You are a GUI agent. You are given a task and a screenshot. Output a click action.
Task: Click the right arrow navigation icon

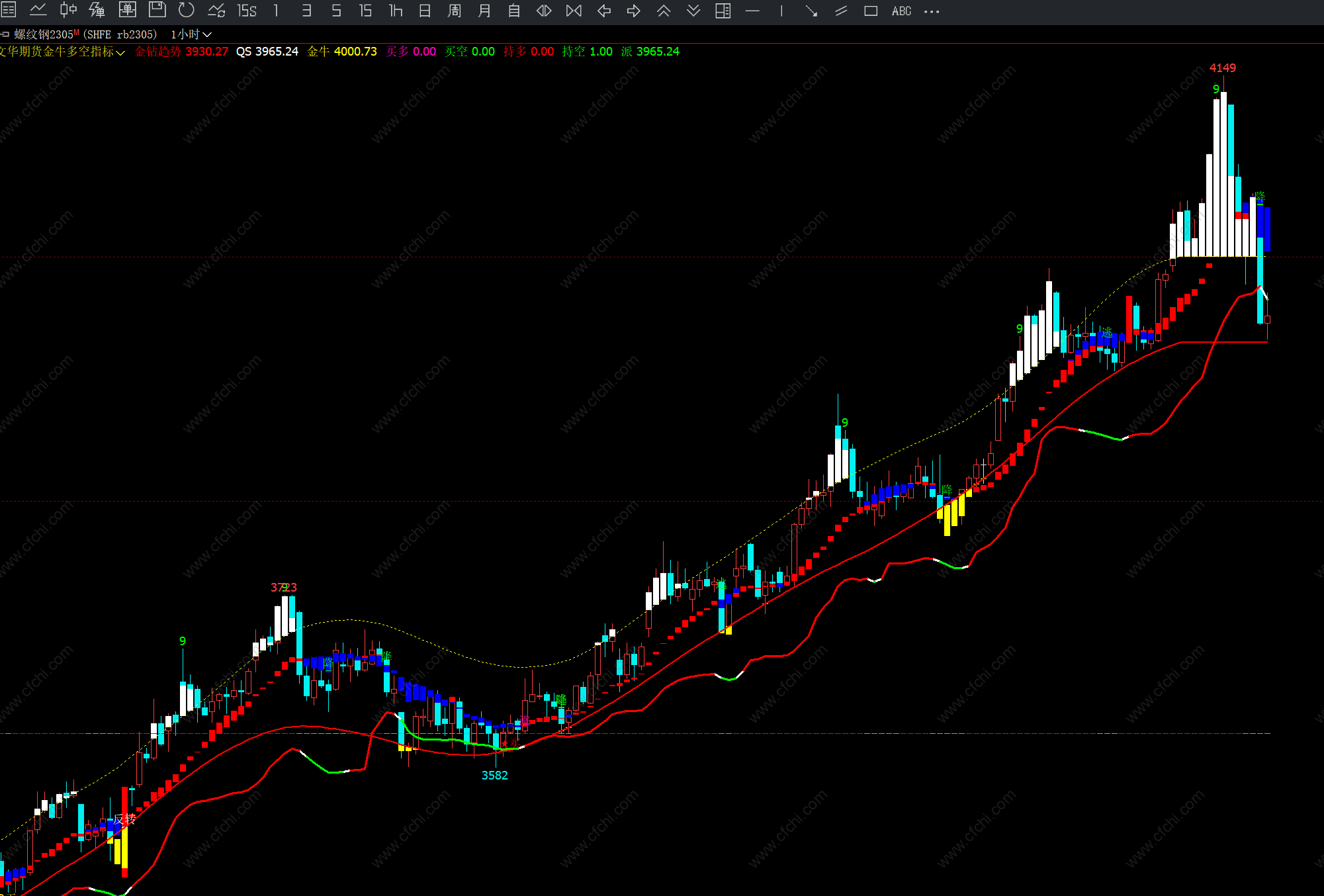[x=633, y=11]
